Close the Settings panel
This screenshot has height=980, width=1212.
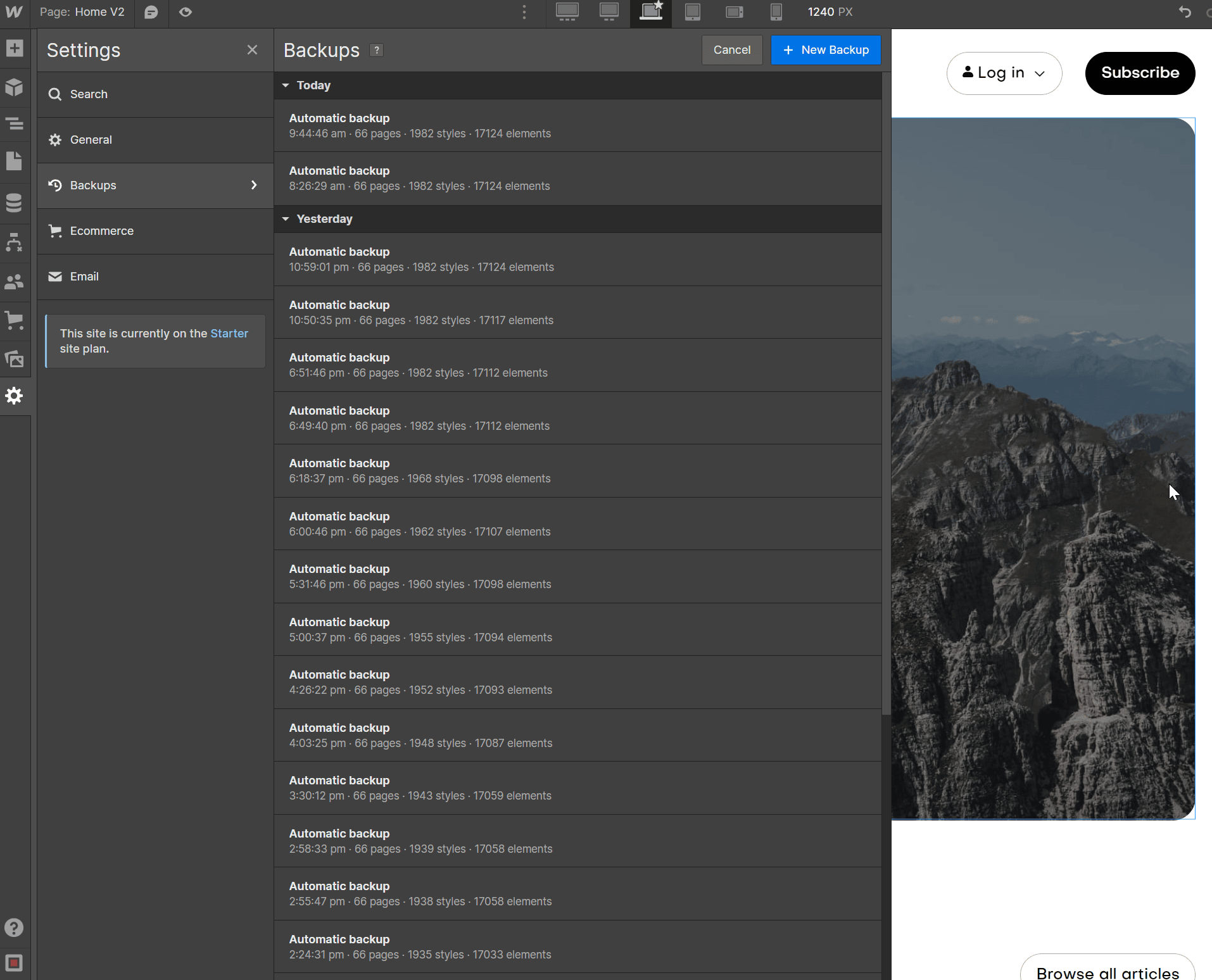[252, 49]
